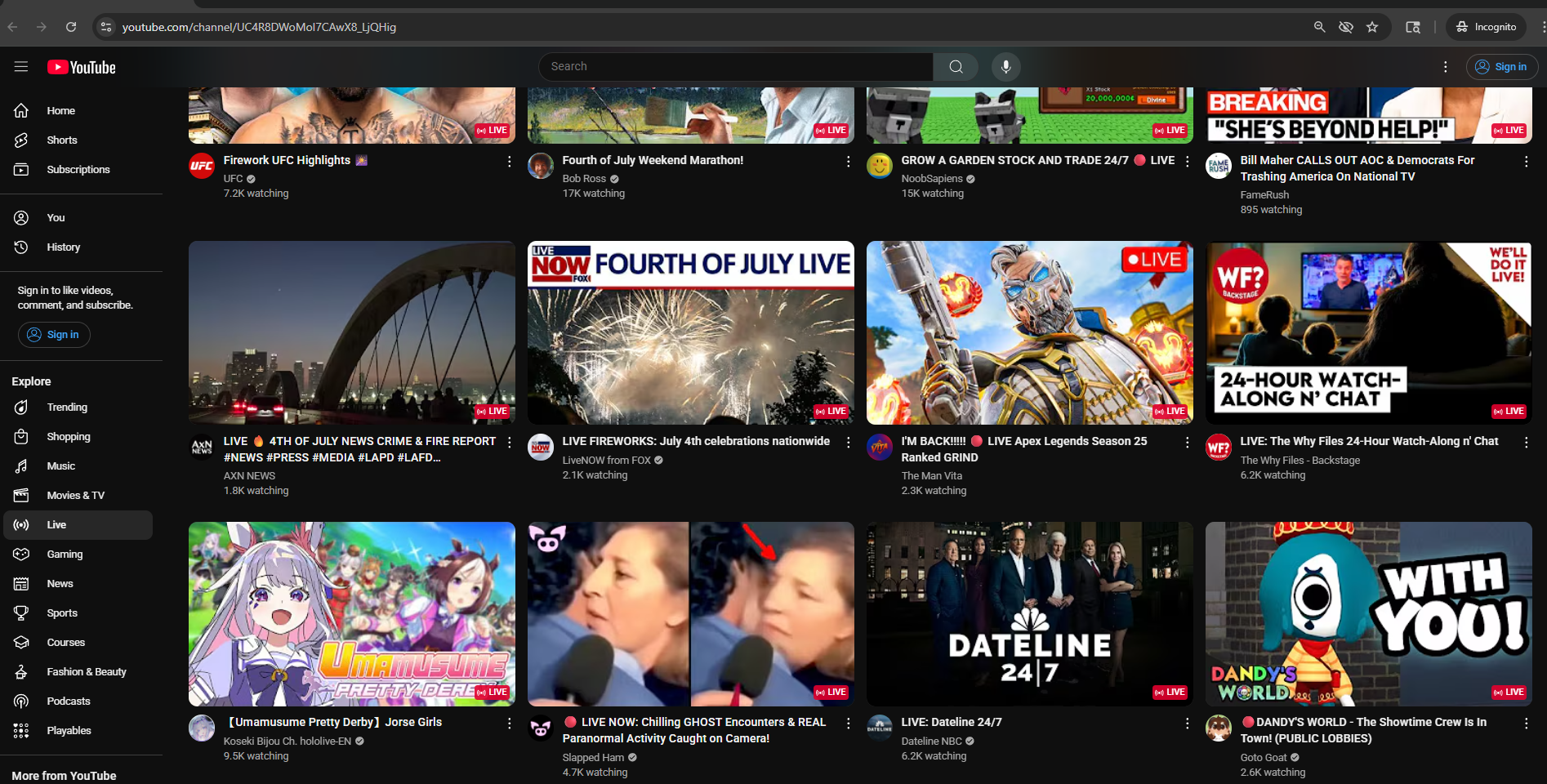
Task: Open options for Bill Maher video
Action: tap(1526, 162)
